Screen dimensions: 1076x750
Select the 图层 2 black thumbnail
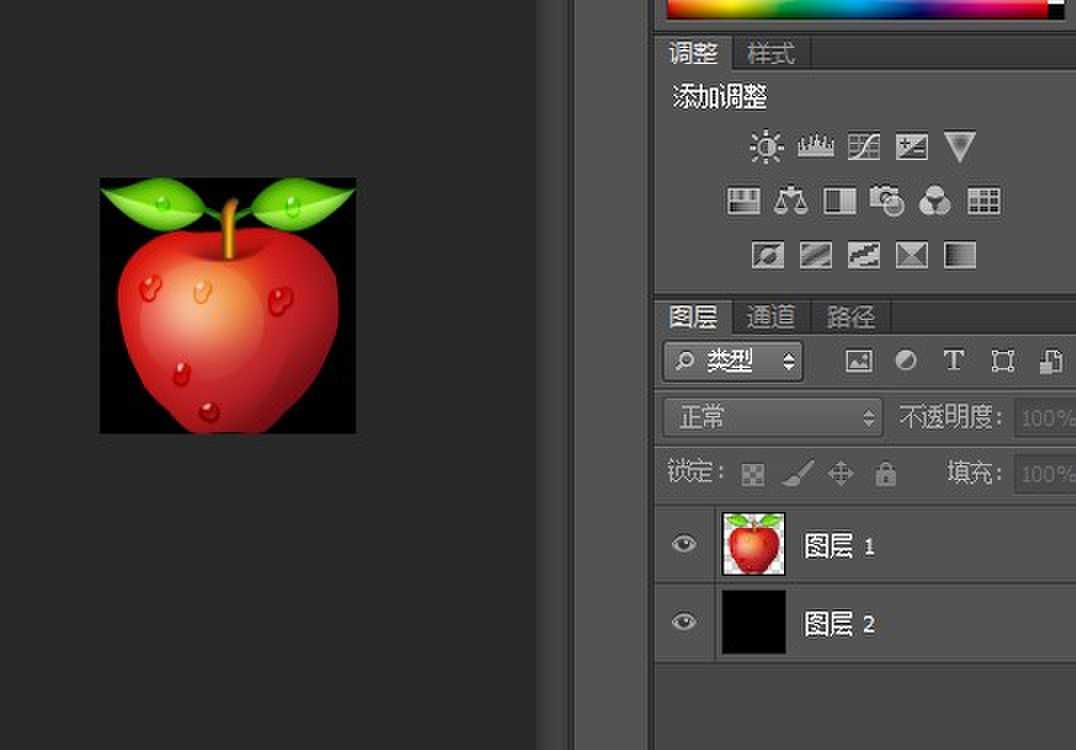point(753,622)
